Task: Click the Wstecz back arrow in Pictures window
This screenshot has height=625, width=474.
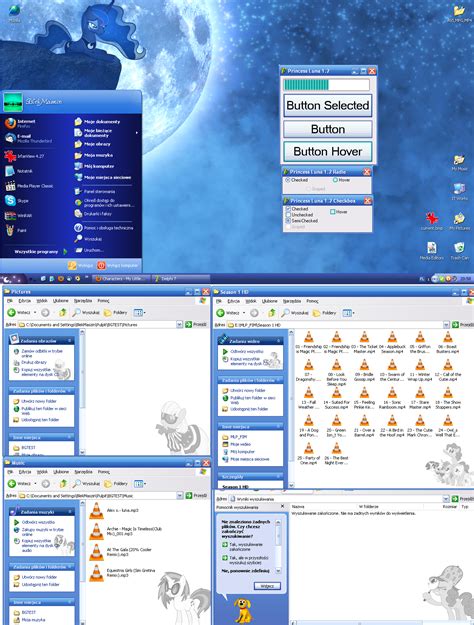Action: (12, 312)
